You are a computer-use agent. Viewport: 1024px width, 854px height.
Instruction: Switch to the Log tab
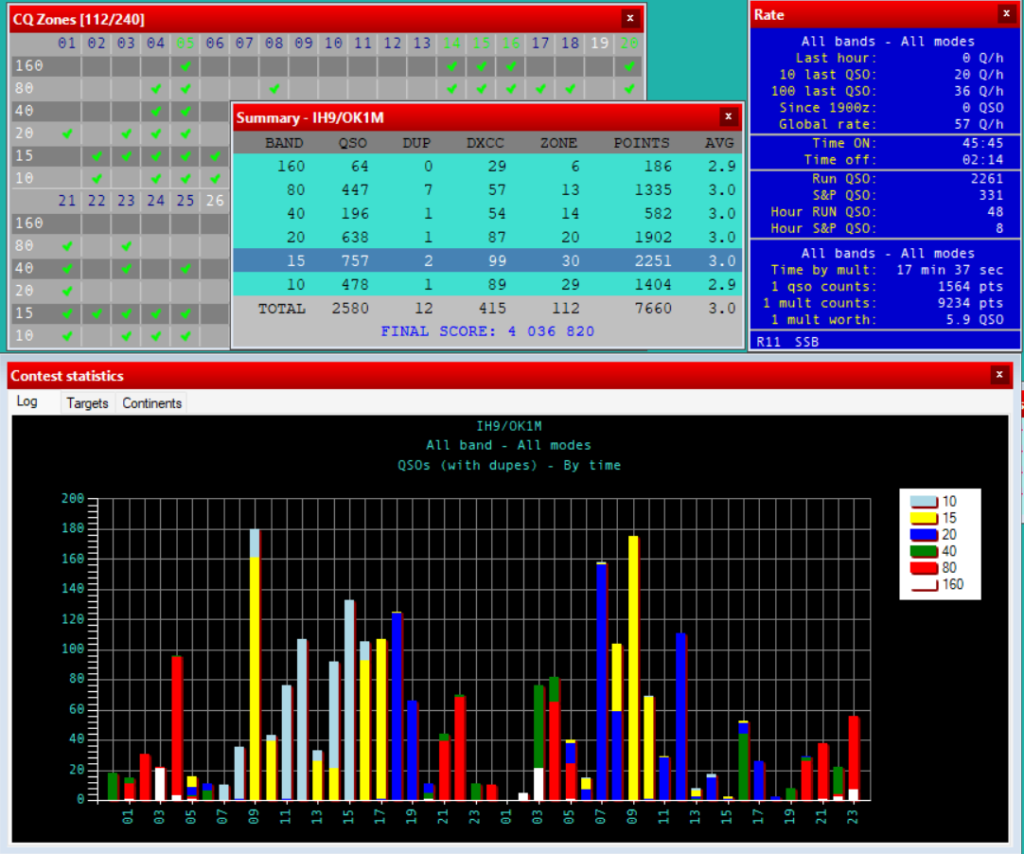click(x=27, y=402)
